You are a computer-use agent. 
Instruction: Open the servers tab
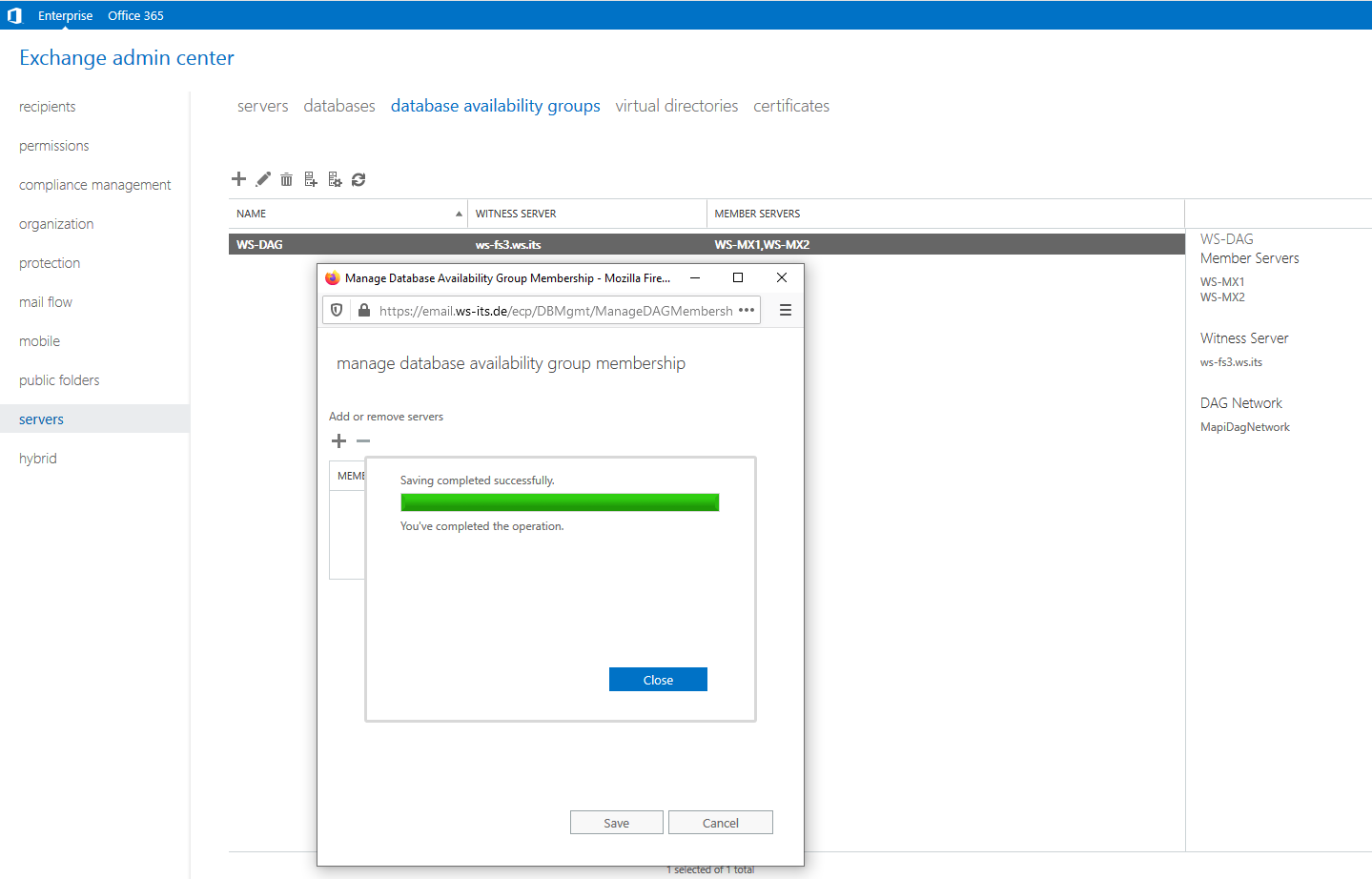coord(262,106)
